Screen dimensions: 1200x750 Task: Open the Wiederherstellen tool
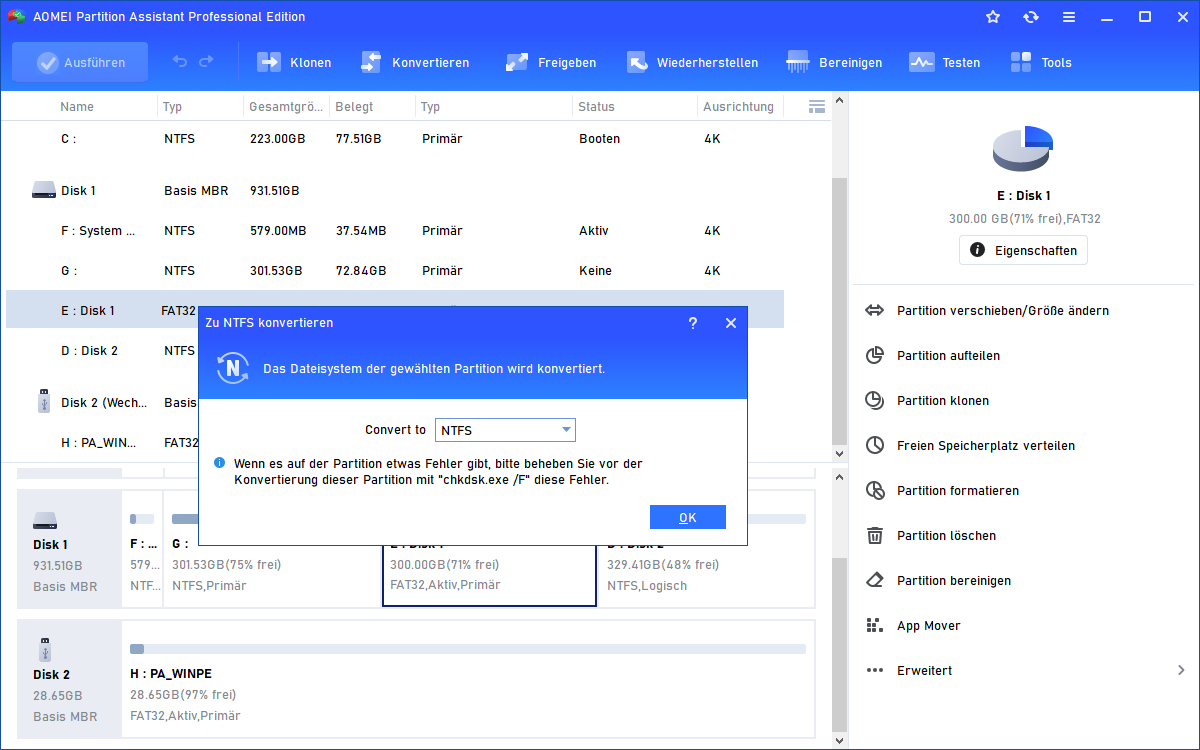637,62
